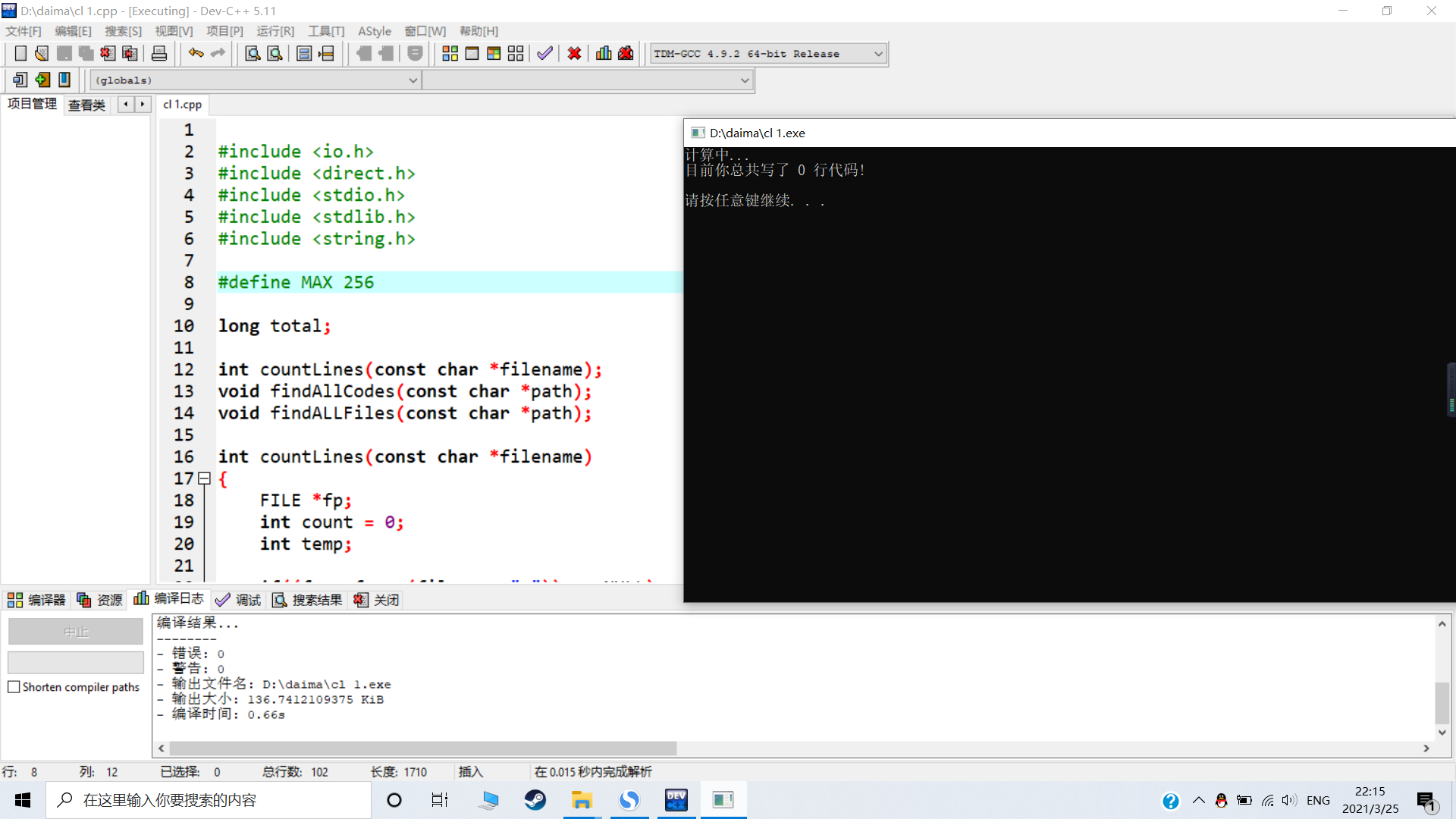This screenshot has height=819, width=1456.
Task: Open Task View on the taskbar
Action: pos(440,800)
